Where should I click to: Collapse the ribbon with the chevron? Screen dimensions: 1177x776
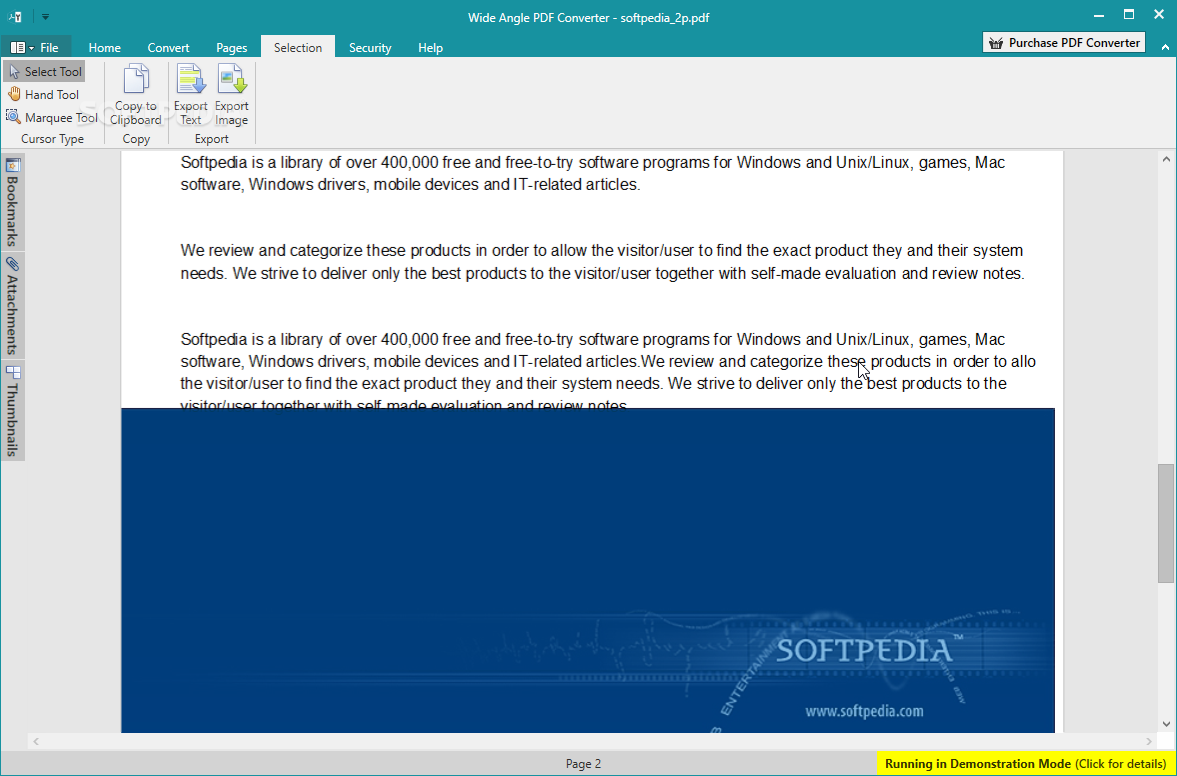click(x=1165, y=47)
